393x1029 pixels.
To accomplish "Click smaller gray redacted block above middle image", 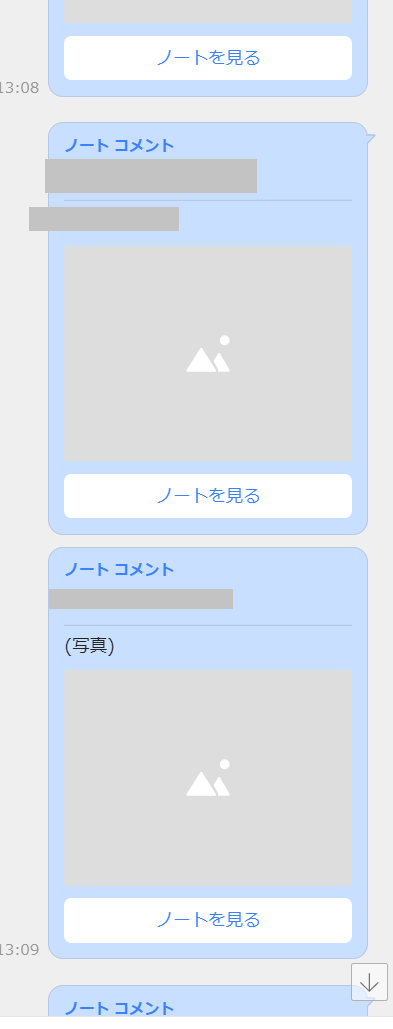I will click(x=104, y=219).
